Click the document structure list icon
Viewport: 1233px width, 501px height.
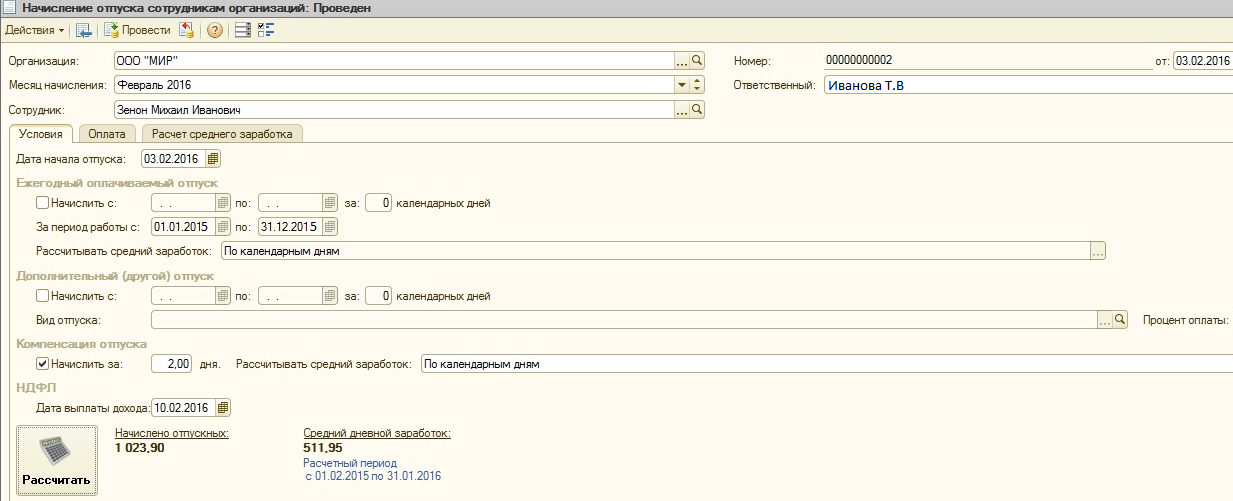tap(242, 30)
